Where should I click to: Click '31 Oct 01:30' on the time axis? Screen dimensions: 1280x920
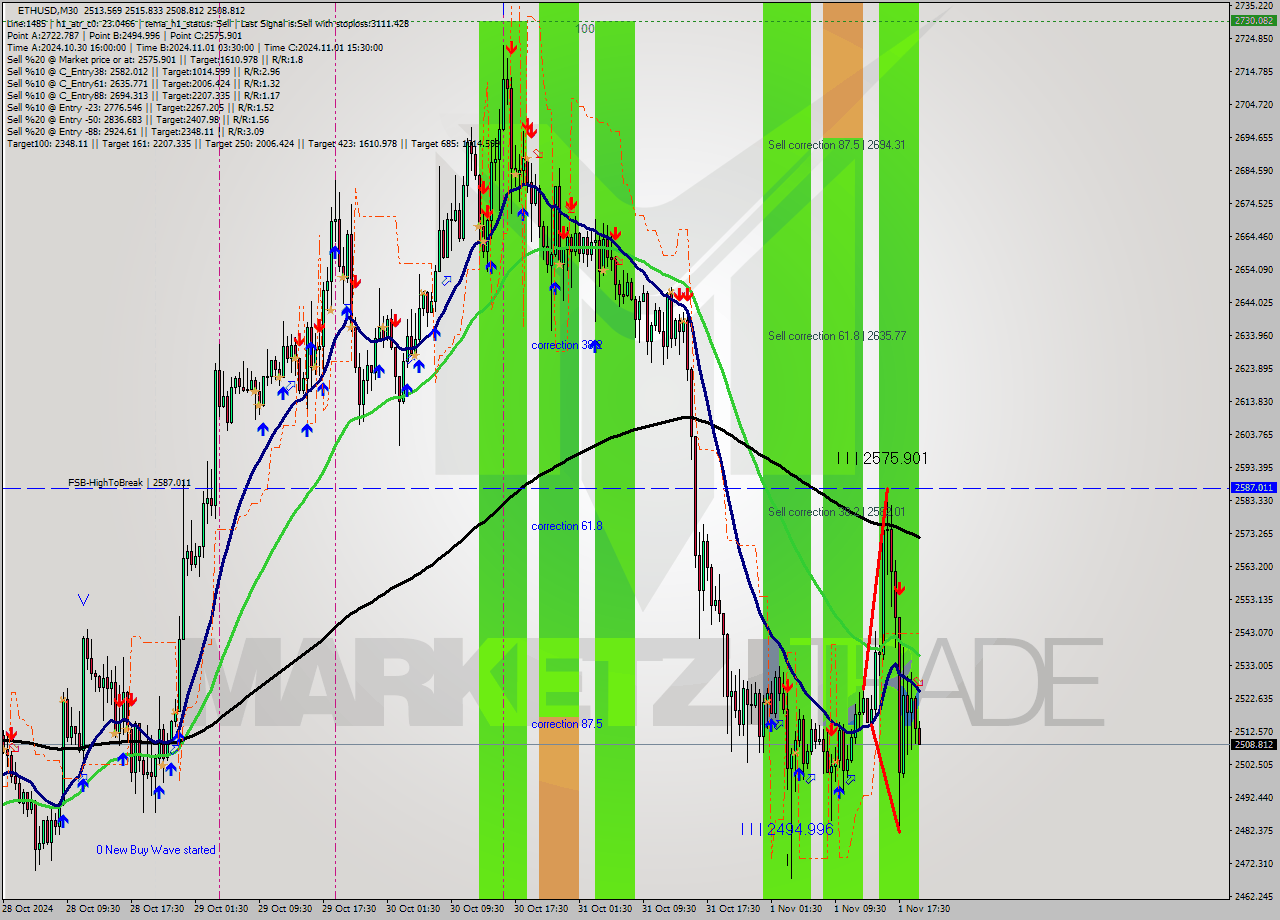(x=604, y=909)
